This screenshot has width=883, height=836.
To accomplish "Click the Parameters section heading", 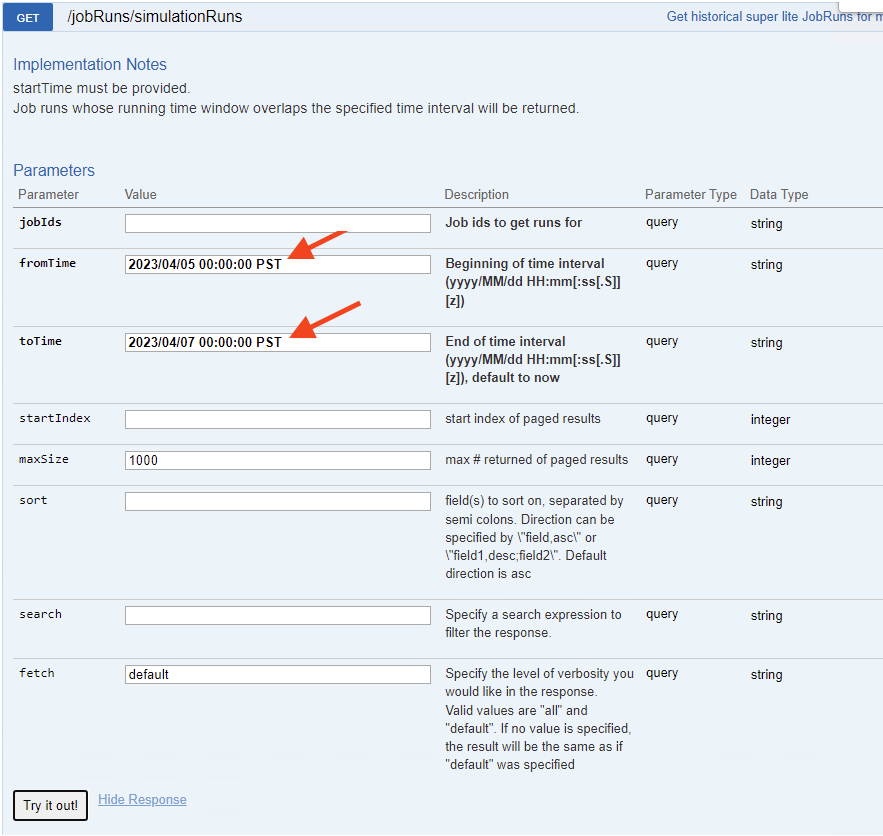I will pyautogui.click(x=54, y=170).
